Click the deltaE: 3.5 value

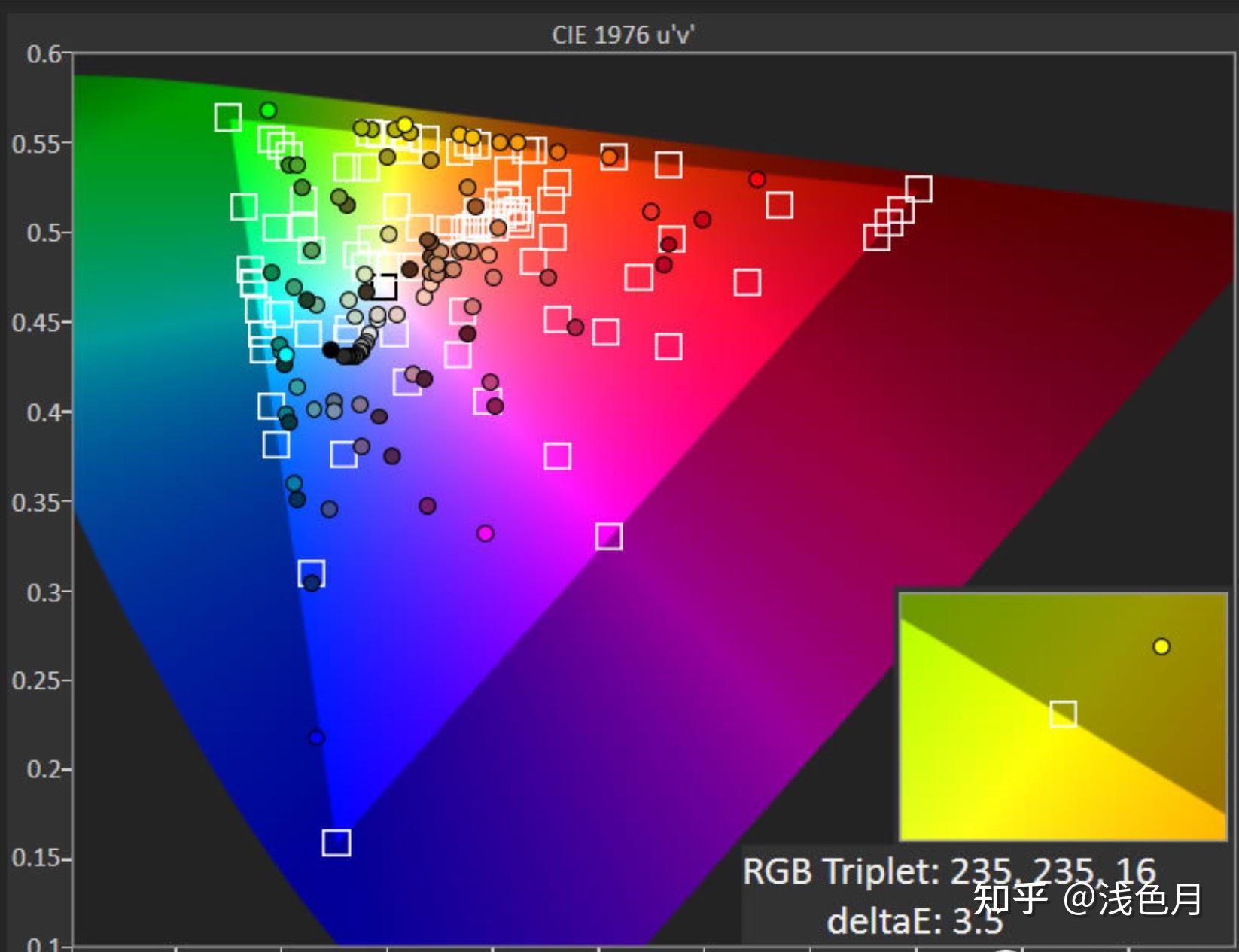[915, 921]
